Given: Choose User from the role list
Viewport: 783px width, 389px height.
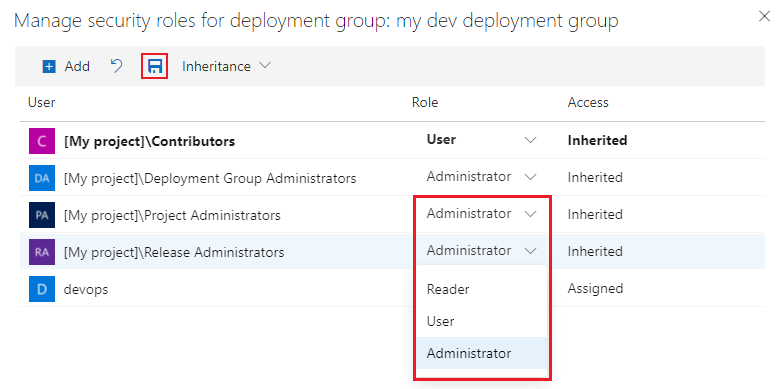Looking at the screenshot, I should click(482, 321).
